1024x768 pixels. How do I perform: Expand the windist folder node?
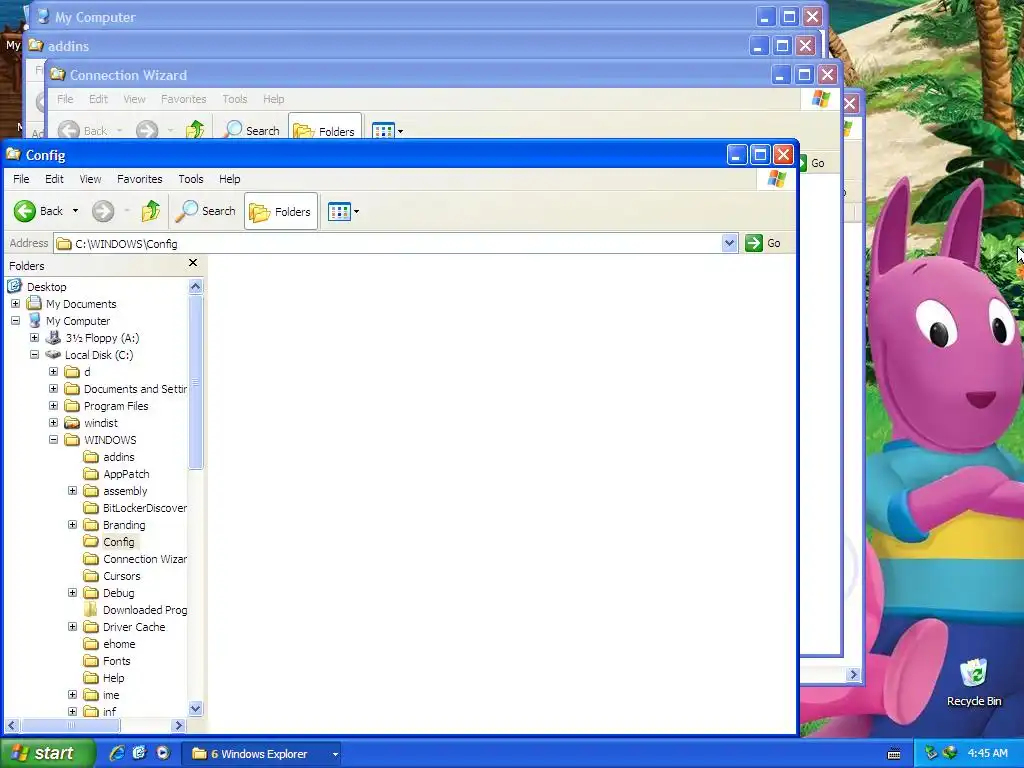click(54, 423)
